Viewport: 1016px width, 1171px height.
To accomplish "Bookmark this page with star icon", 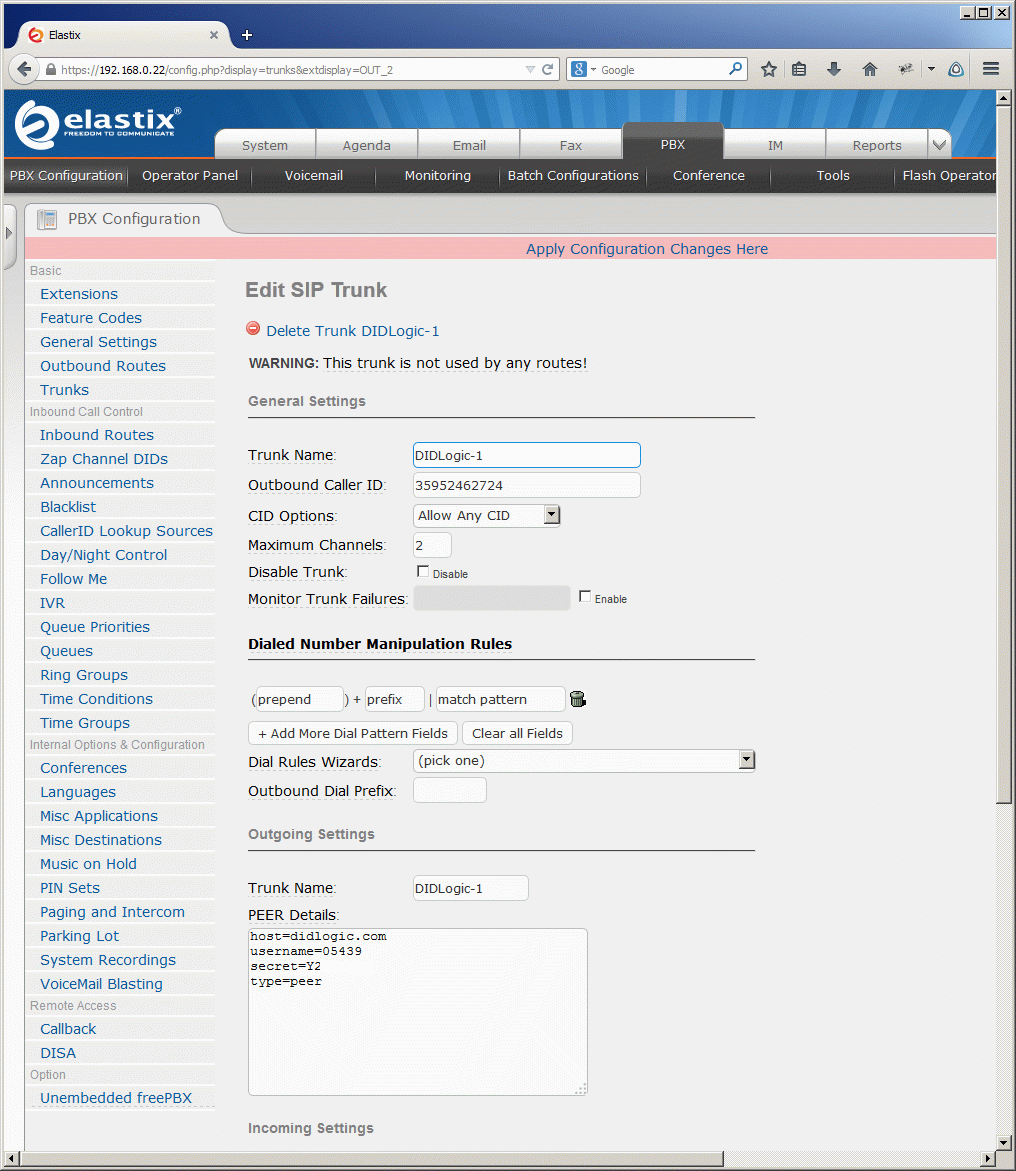I will (x=769, y=69).
